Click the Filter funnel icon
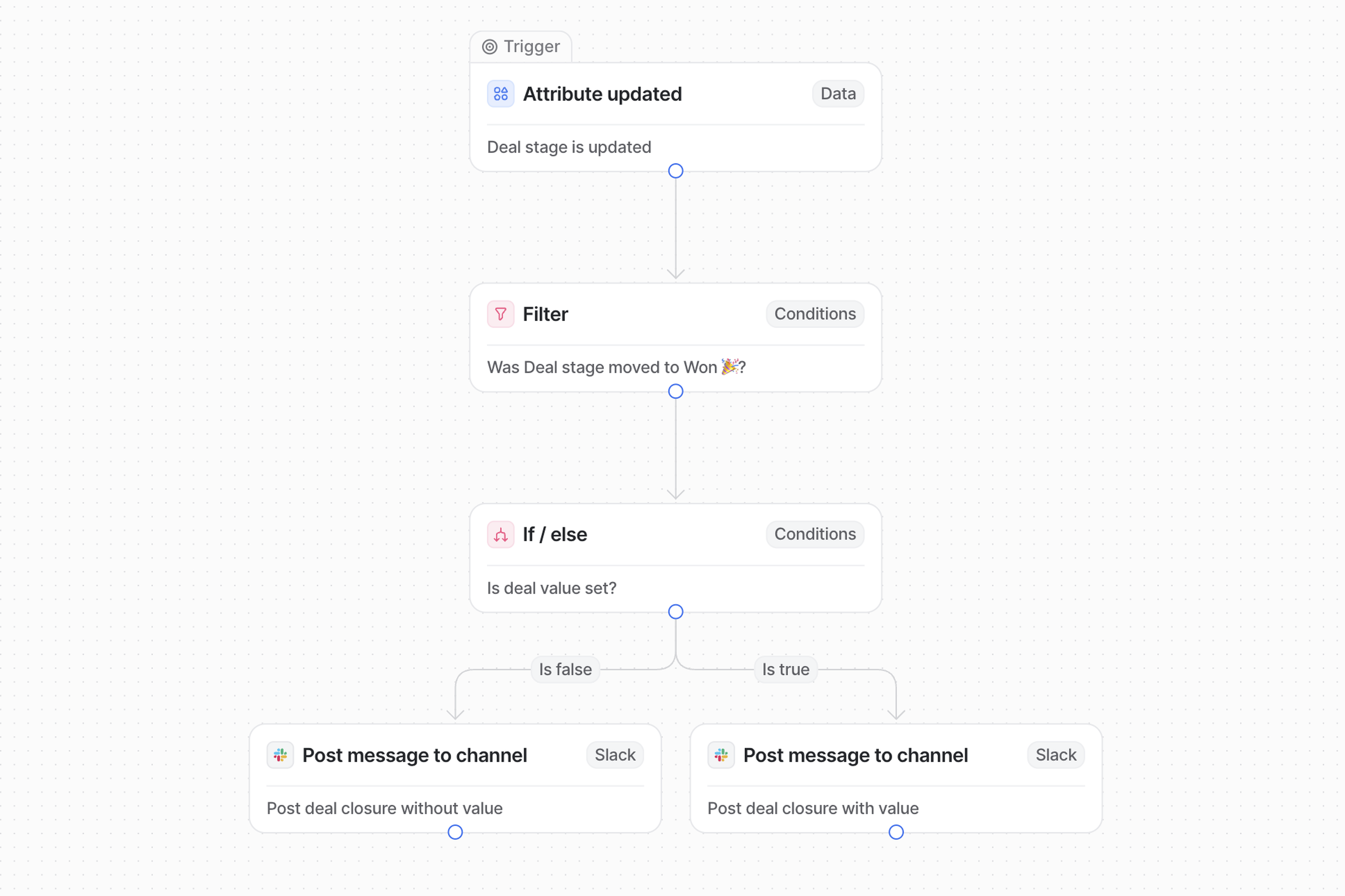Image resolution: width=1345 pixels, height=896 pixels. pos(500,314)
